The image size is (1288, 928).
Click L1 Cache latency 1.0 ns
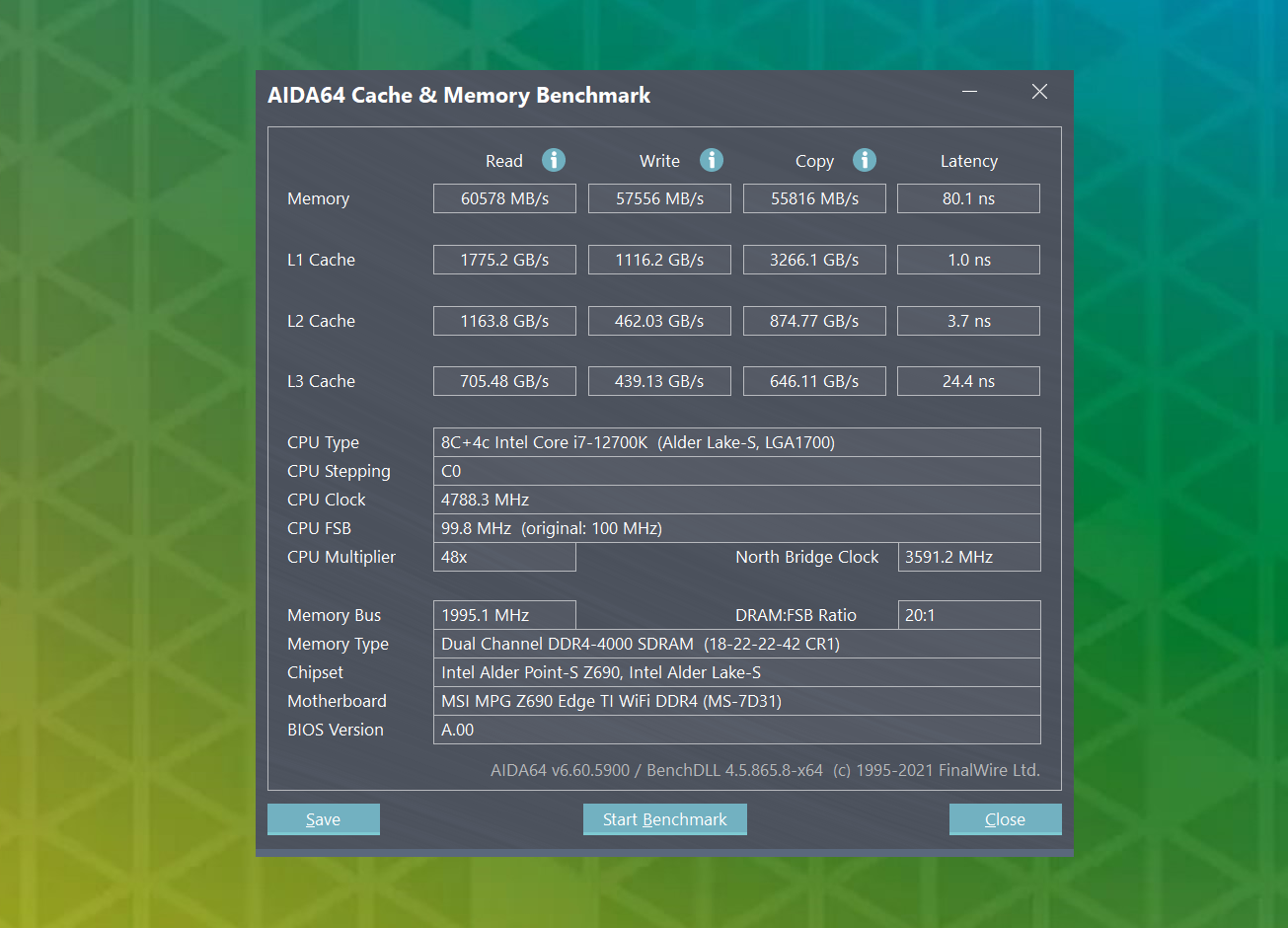[x=968, y=260]
